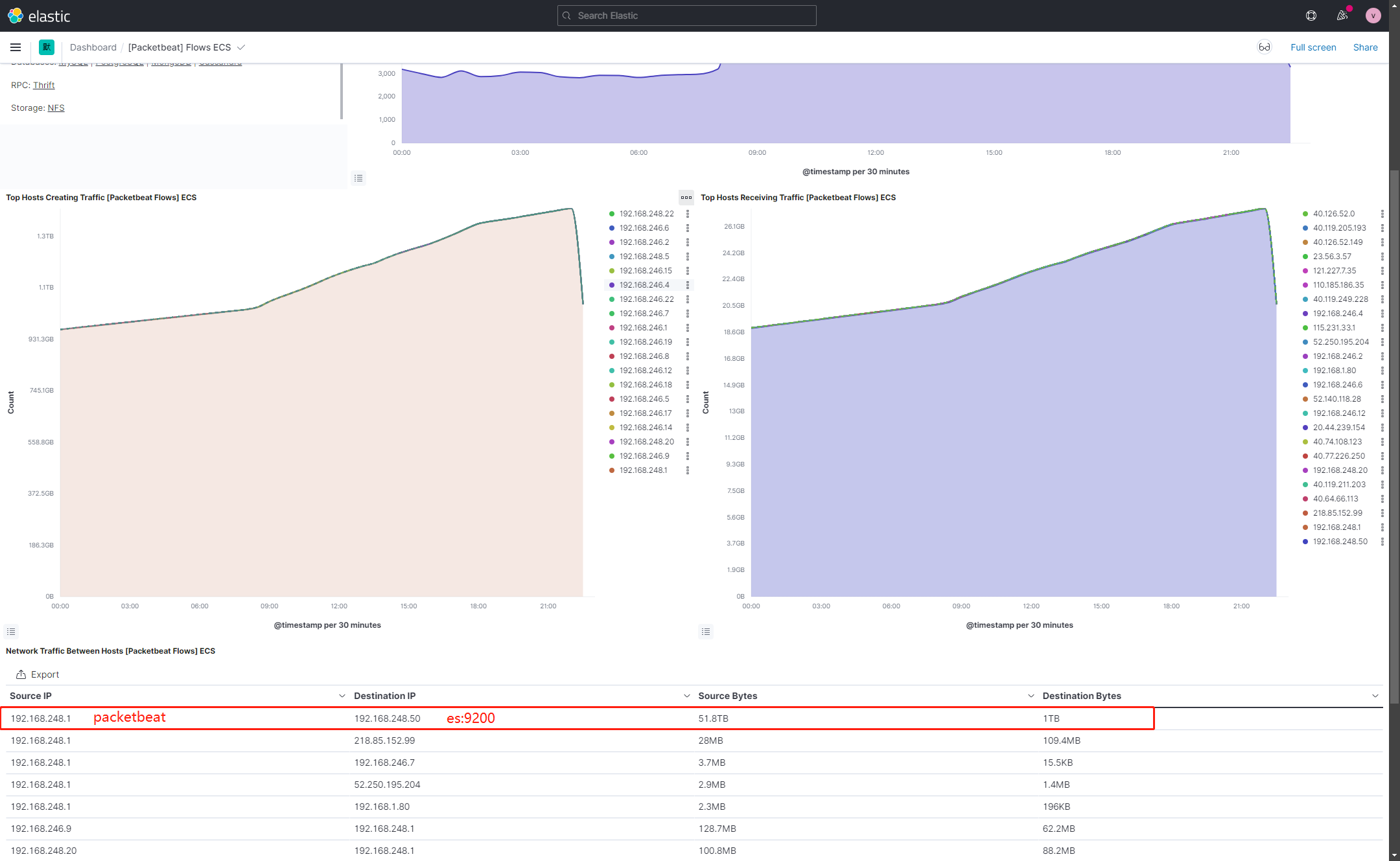Go to Dashboard breadcrumb
Image resolution: width=1400 pixels, height=861 pixels.
(x=93, y=47)
